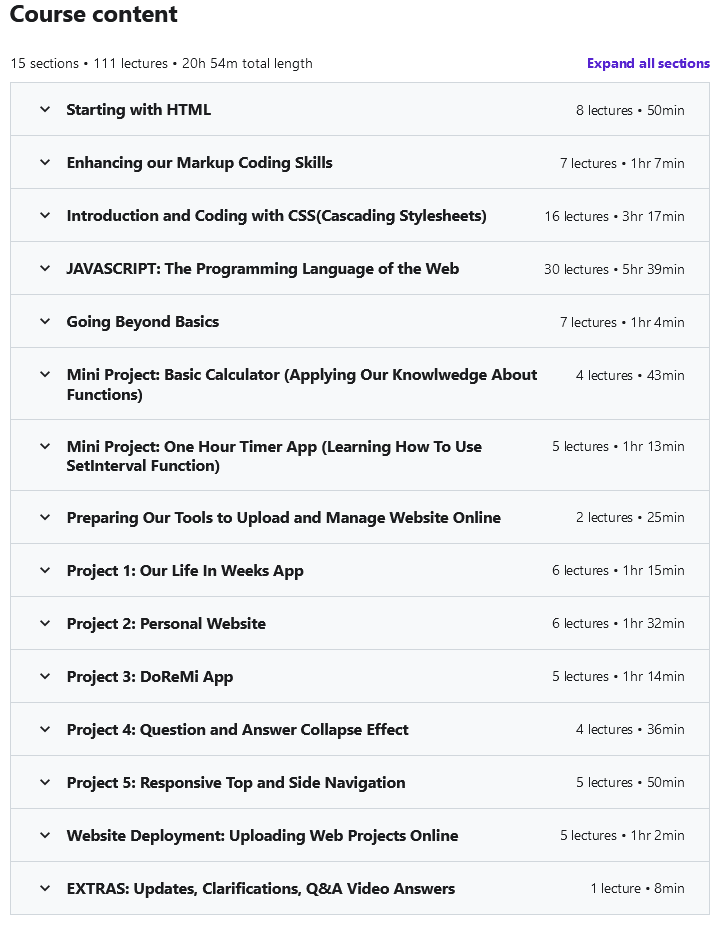Select the Starting with HTML section title
The image size is (717, 926).
coord(140,110)
